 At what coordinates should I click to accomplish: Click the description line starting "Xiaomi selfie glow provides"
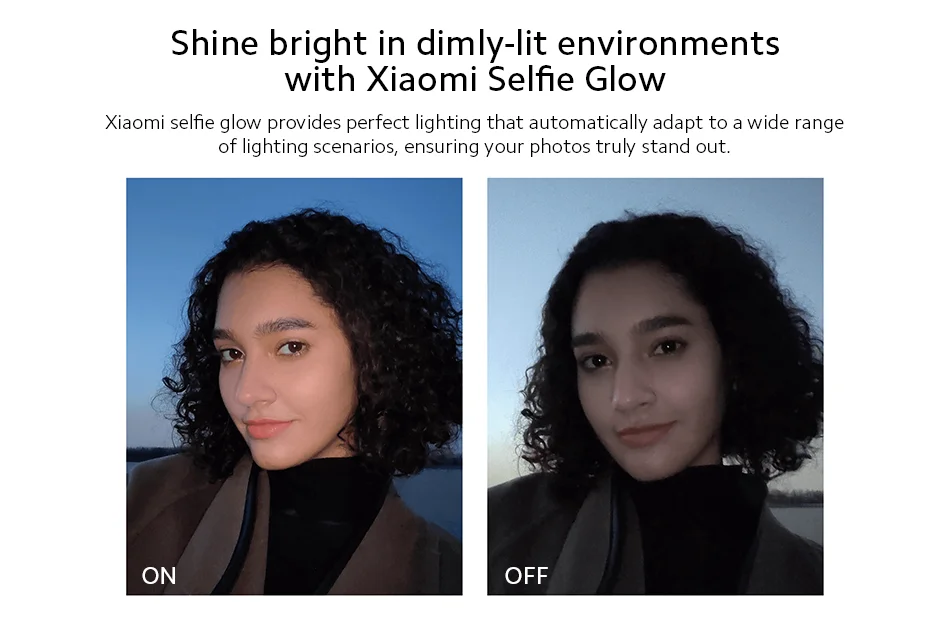[x=474, y=122]
